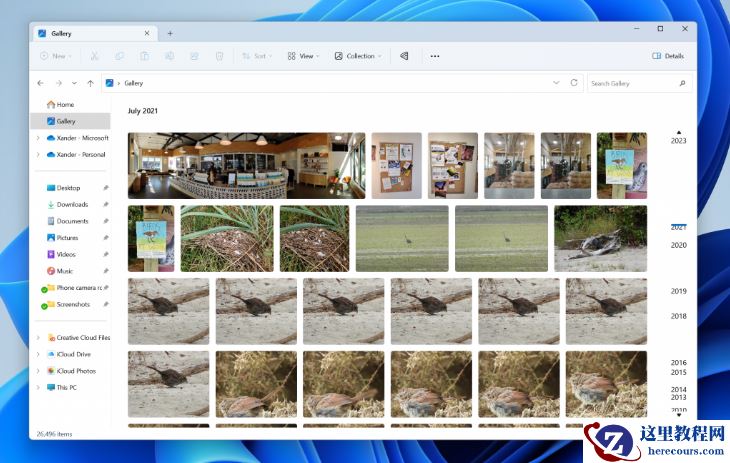Open the Sort dropdown
Image resolution: width=730 pixels, height=463 pixels.
[257, 56]
